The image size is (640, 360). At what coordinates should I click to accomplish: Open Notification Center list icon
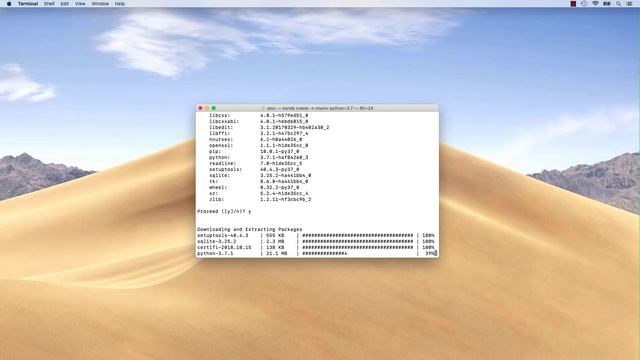tap(629, 4)
